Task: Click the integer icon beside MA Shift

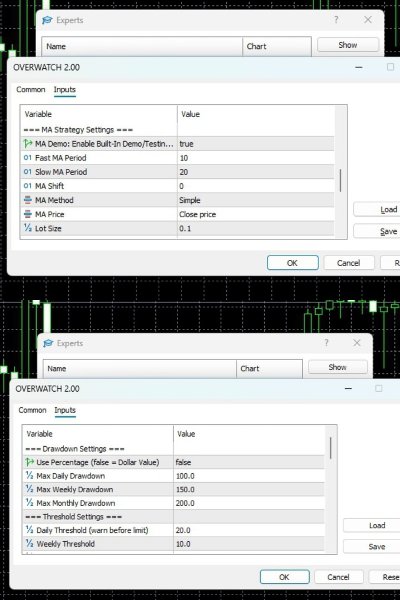Action: [x=28, y=186]
